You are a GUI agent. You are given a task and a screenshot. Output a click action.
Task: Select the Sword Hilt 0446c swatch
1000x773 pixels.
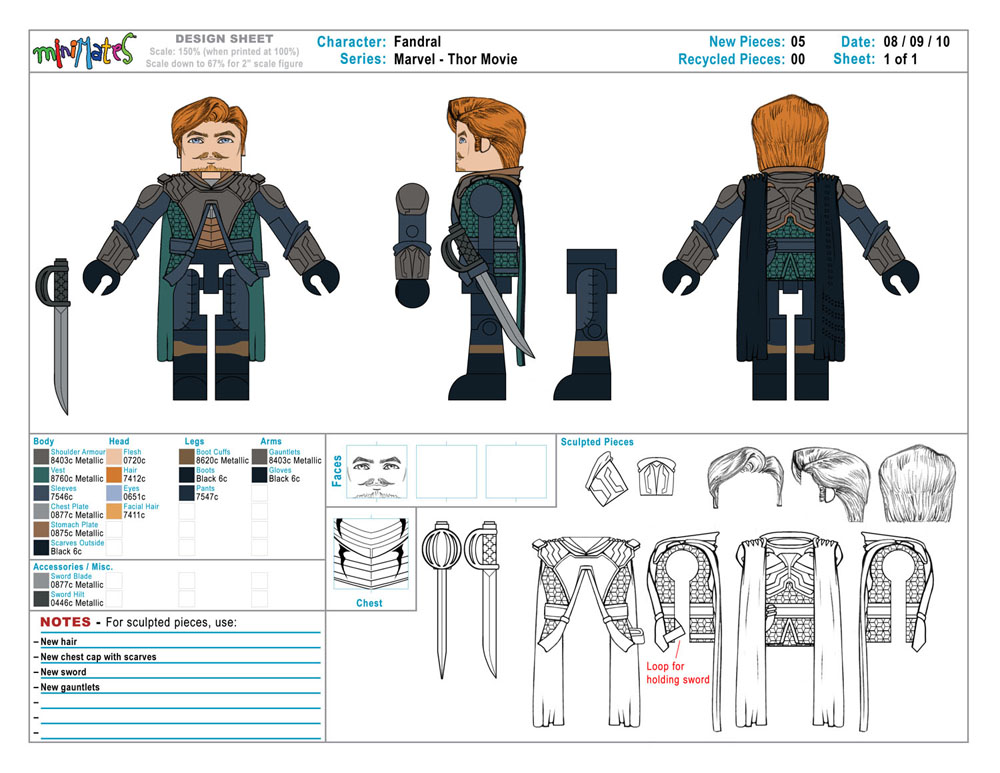(41, 598)
